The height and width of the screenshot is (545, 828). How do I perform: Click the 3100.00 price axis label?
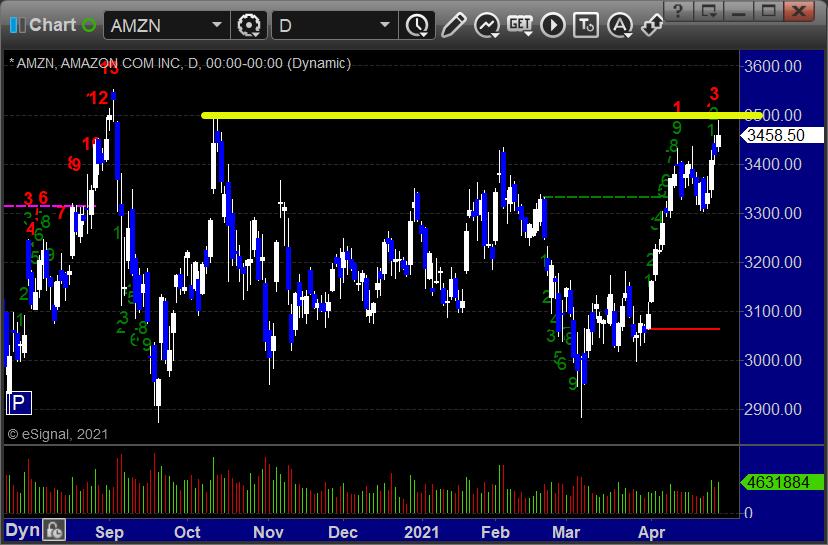773,311
